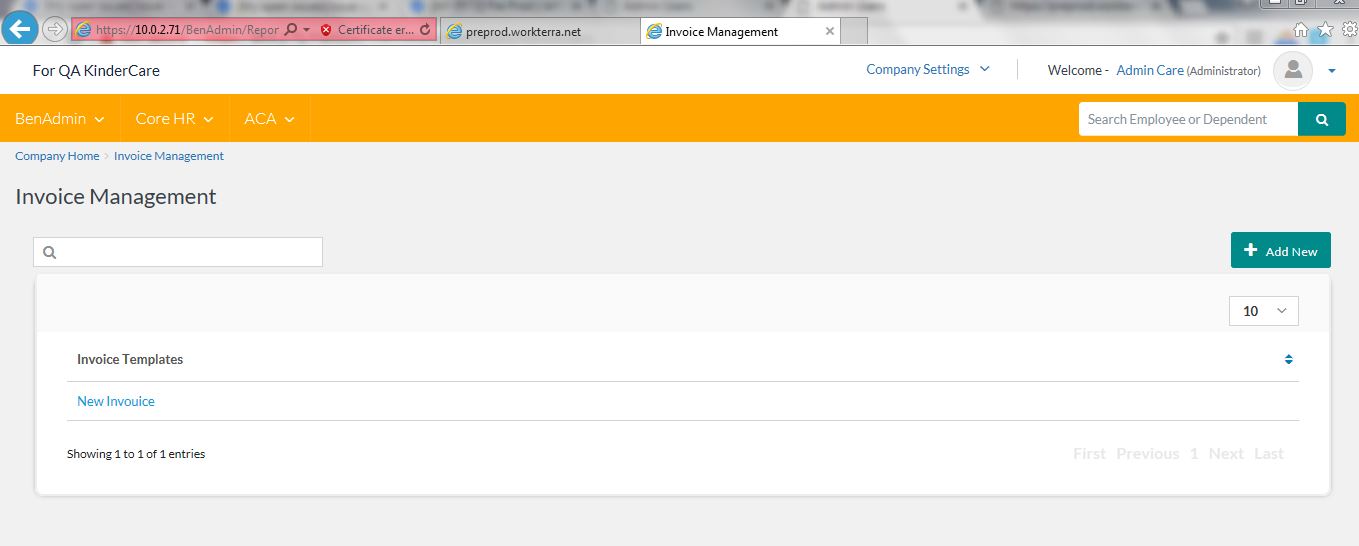The image size is (1359, 546).
Task: Expand the arrow next to user avatar
Action: (1331, 71)
